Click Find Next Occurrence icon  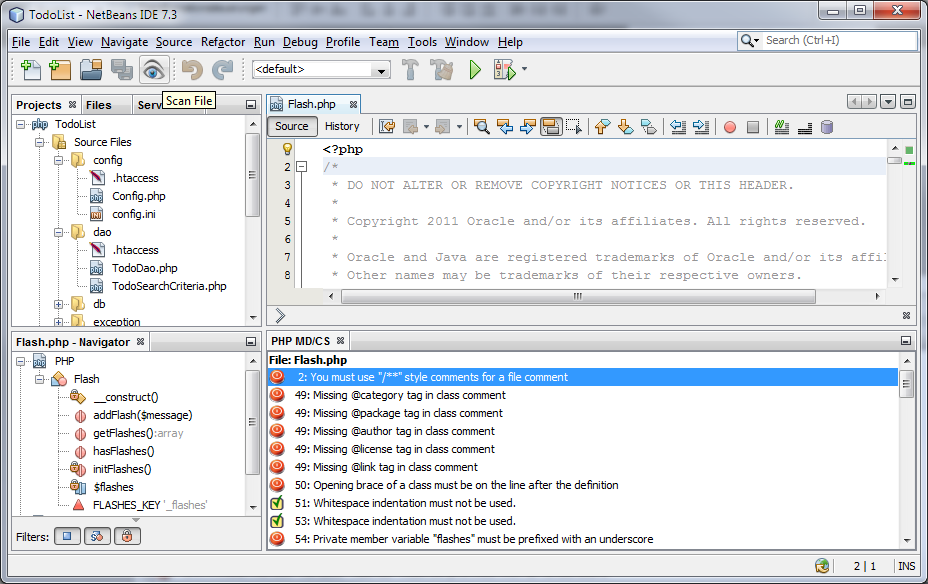(528, 127)
